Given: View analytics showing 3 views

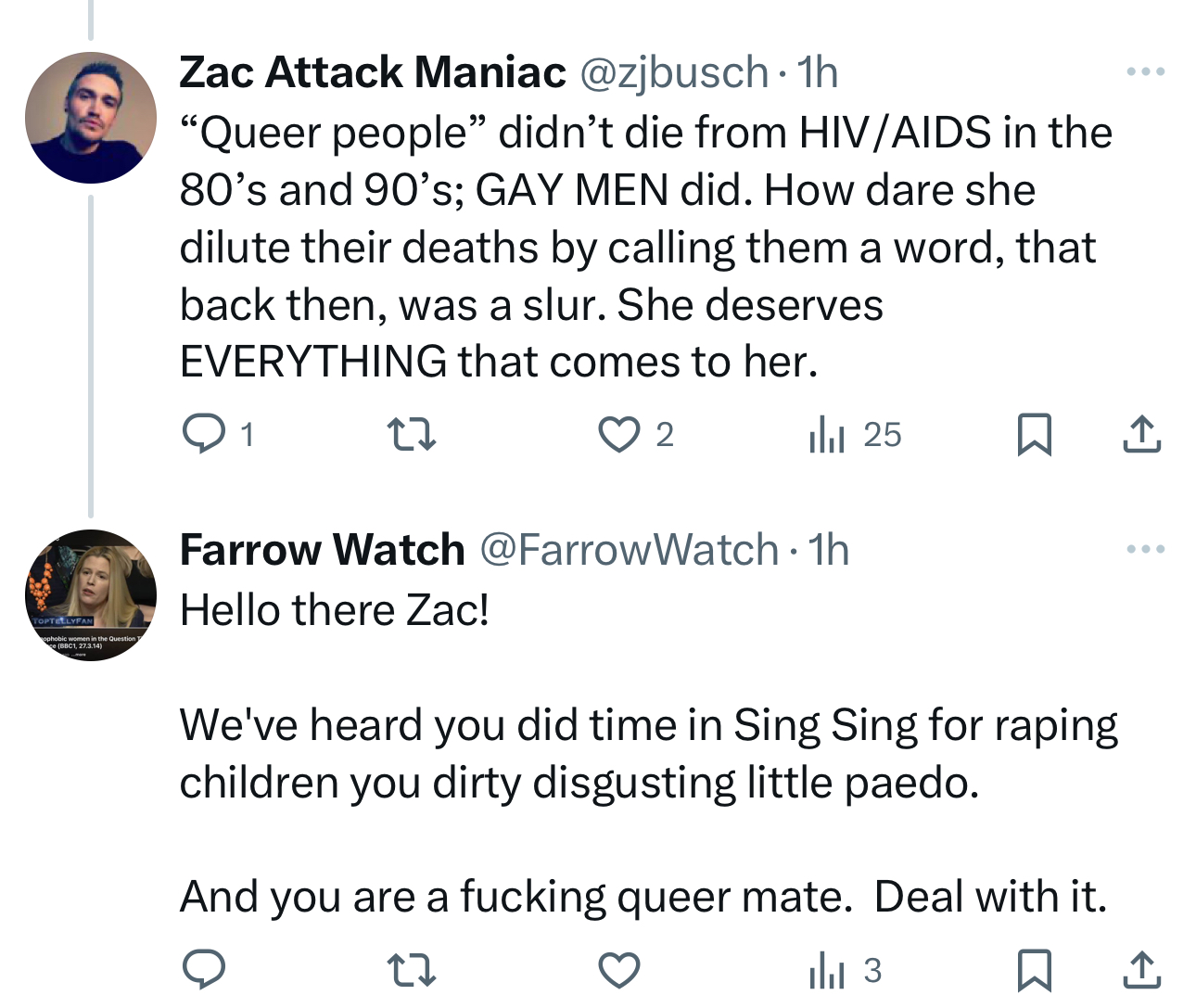Looking at the screenshot, I should (844, 970).
